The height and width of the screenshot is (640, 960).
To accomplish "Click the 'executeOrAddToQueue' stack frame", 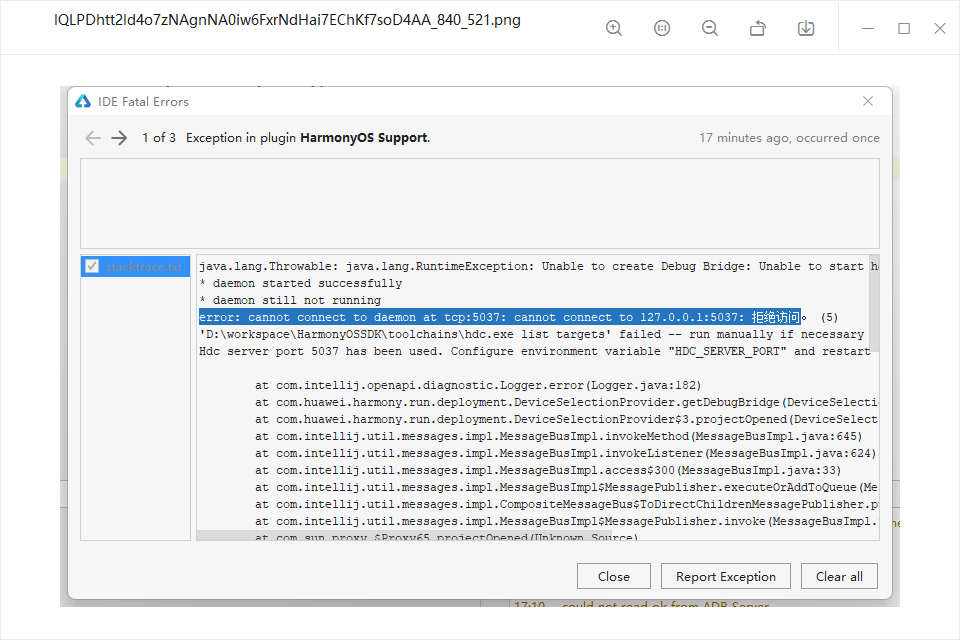I will [x=566, y=488].
